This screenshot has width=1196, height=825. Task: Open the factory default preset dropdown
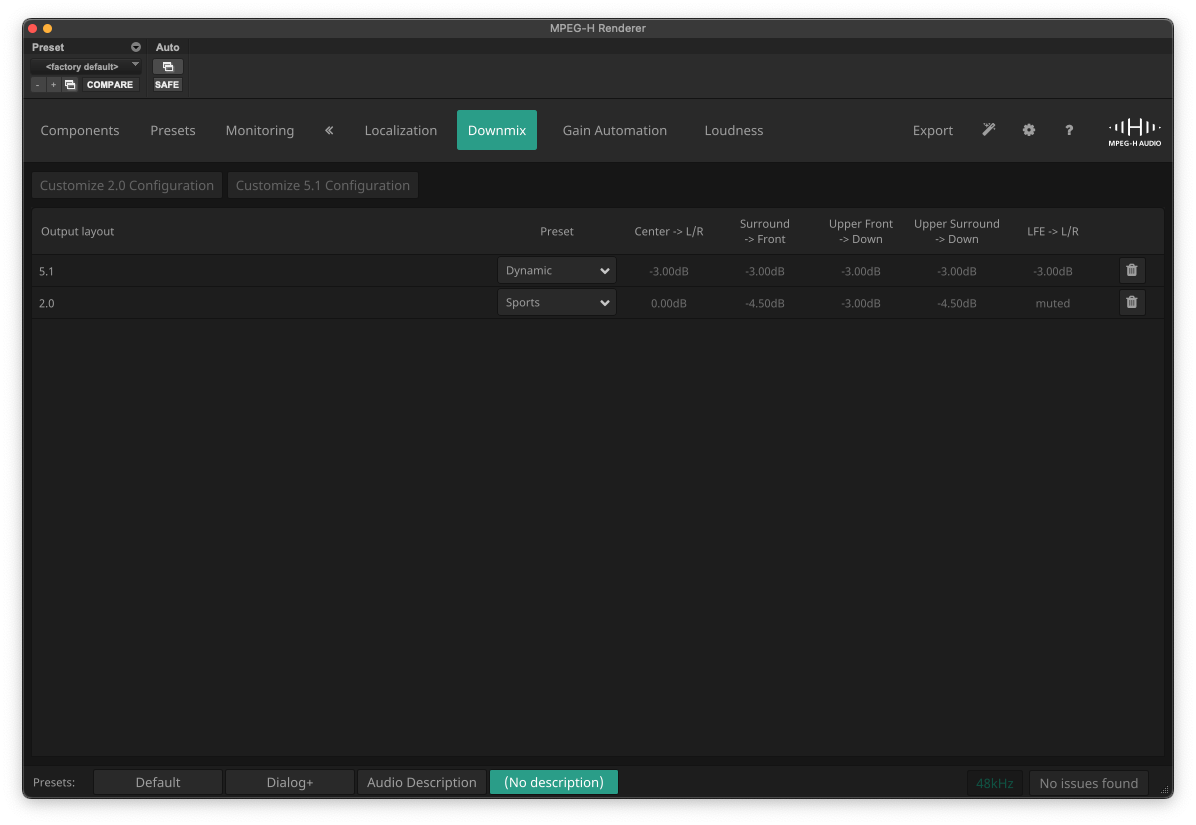85,66
